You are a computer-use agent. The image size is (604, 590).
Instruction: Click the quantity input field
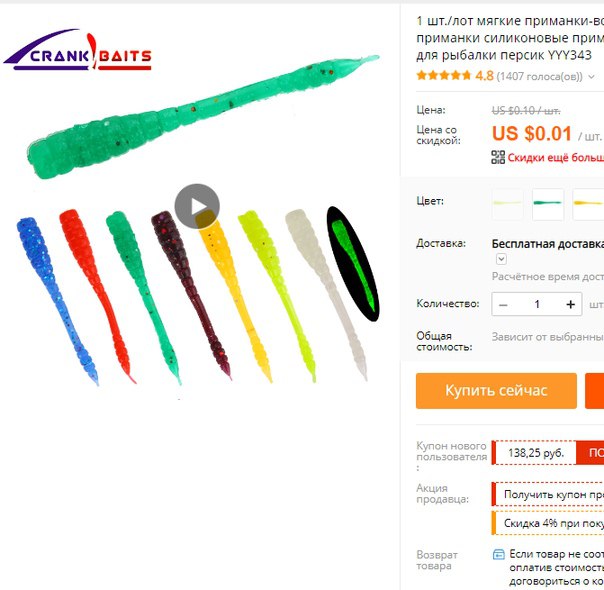click(x=537, y=304)
